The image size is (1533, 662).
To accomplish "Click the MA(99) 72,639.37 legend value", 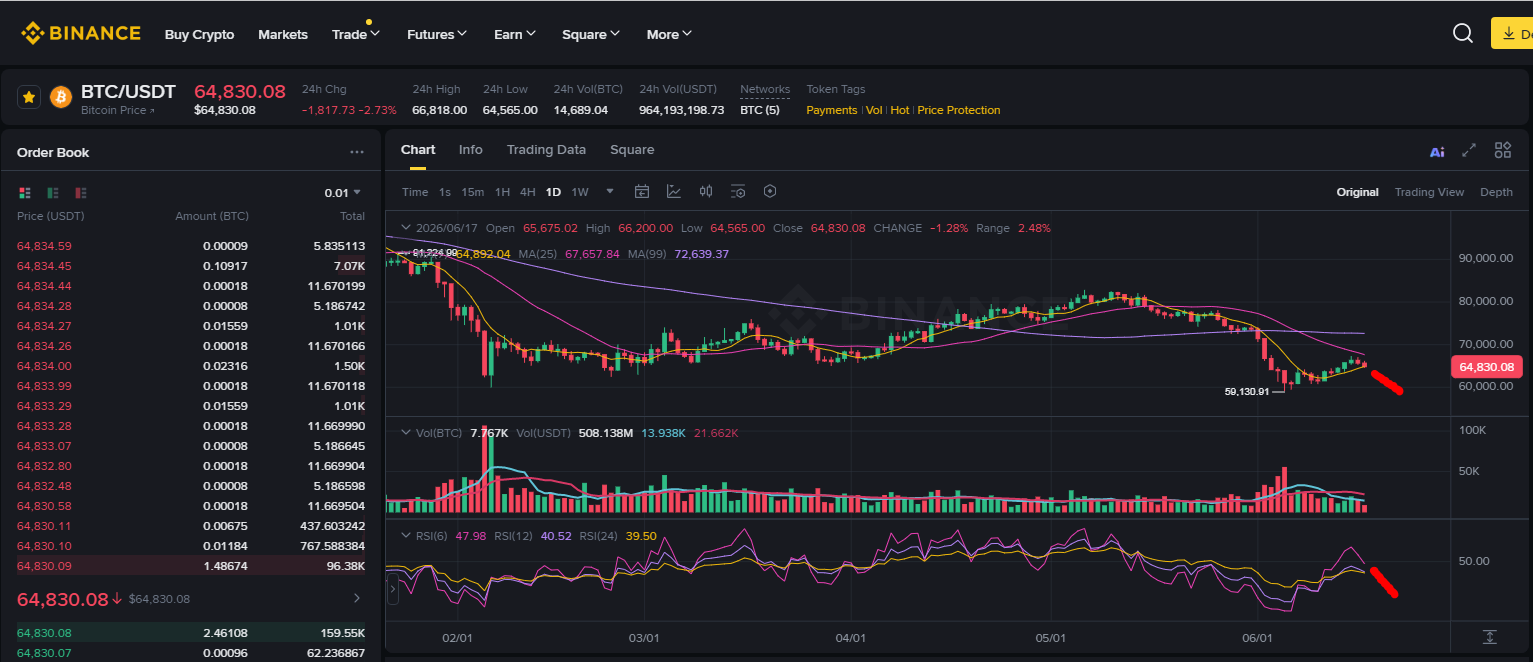I will pos(702,254).
